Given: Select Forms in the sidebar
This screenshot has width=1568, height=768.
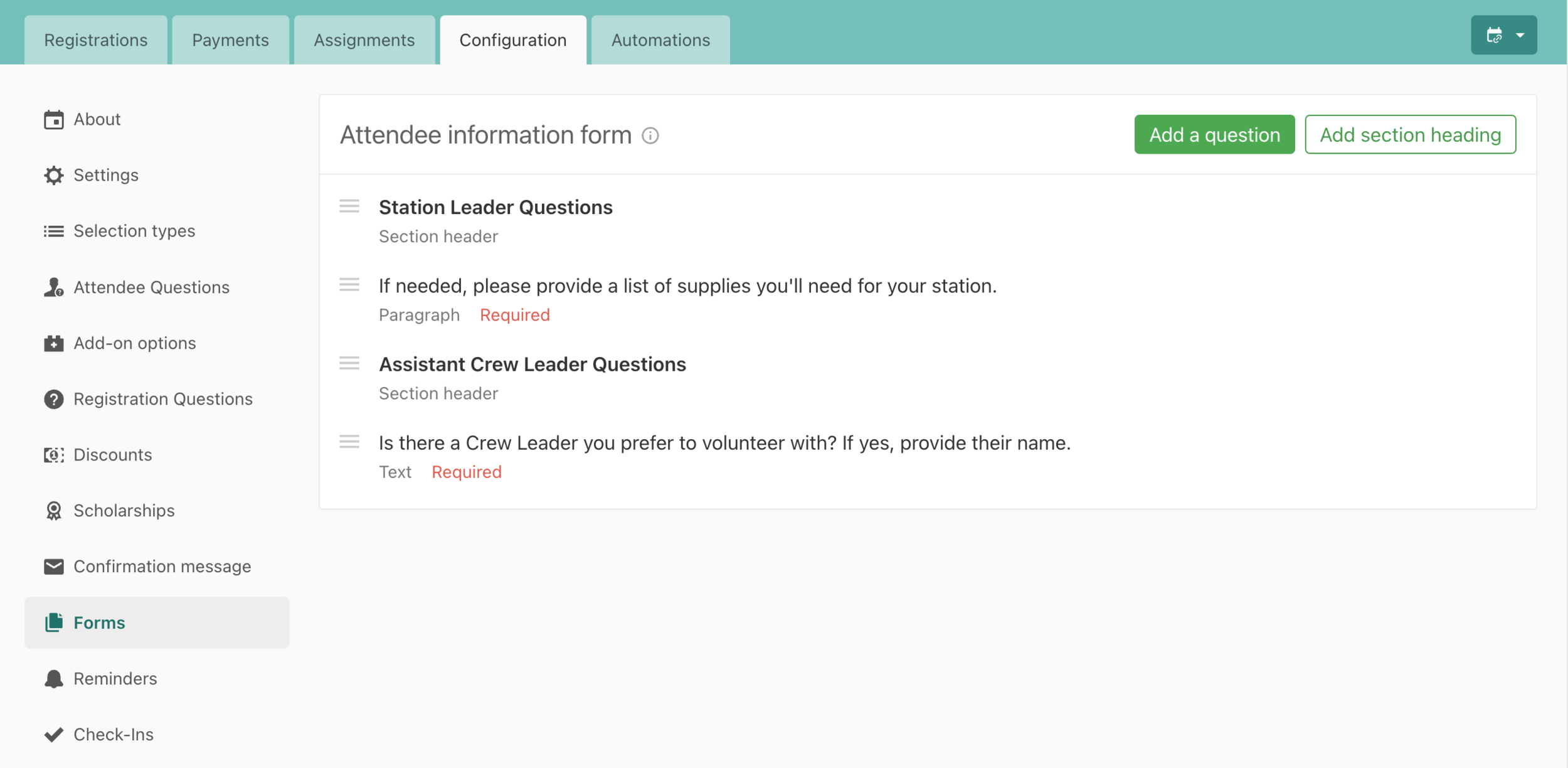Looking at the screenshot, I should coord(157,622).
